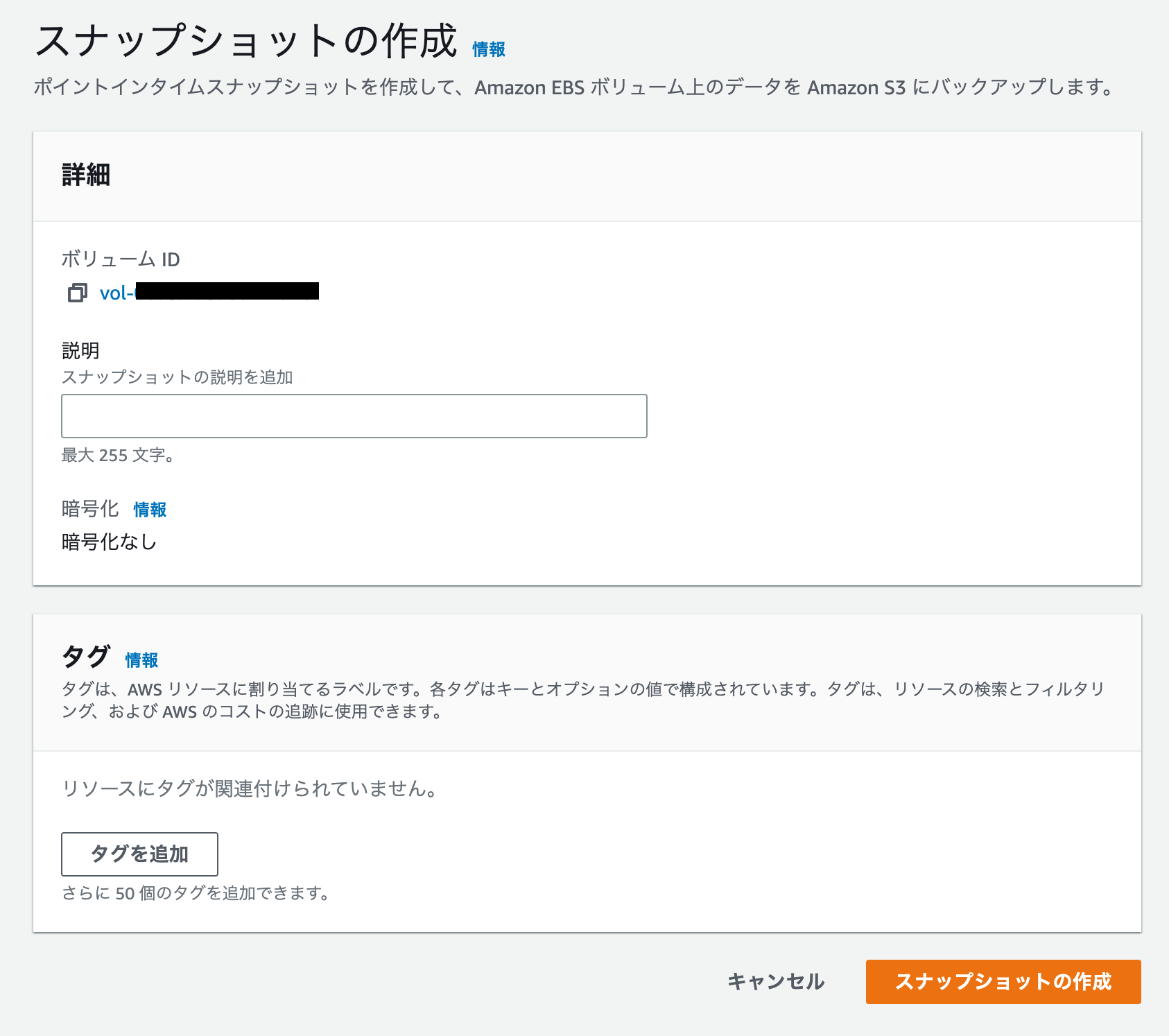The height and width of the screenshot is (1036, 1169).
Task: View encryption details via 情報 link
Action: pos(148,509)
